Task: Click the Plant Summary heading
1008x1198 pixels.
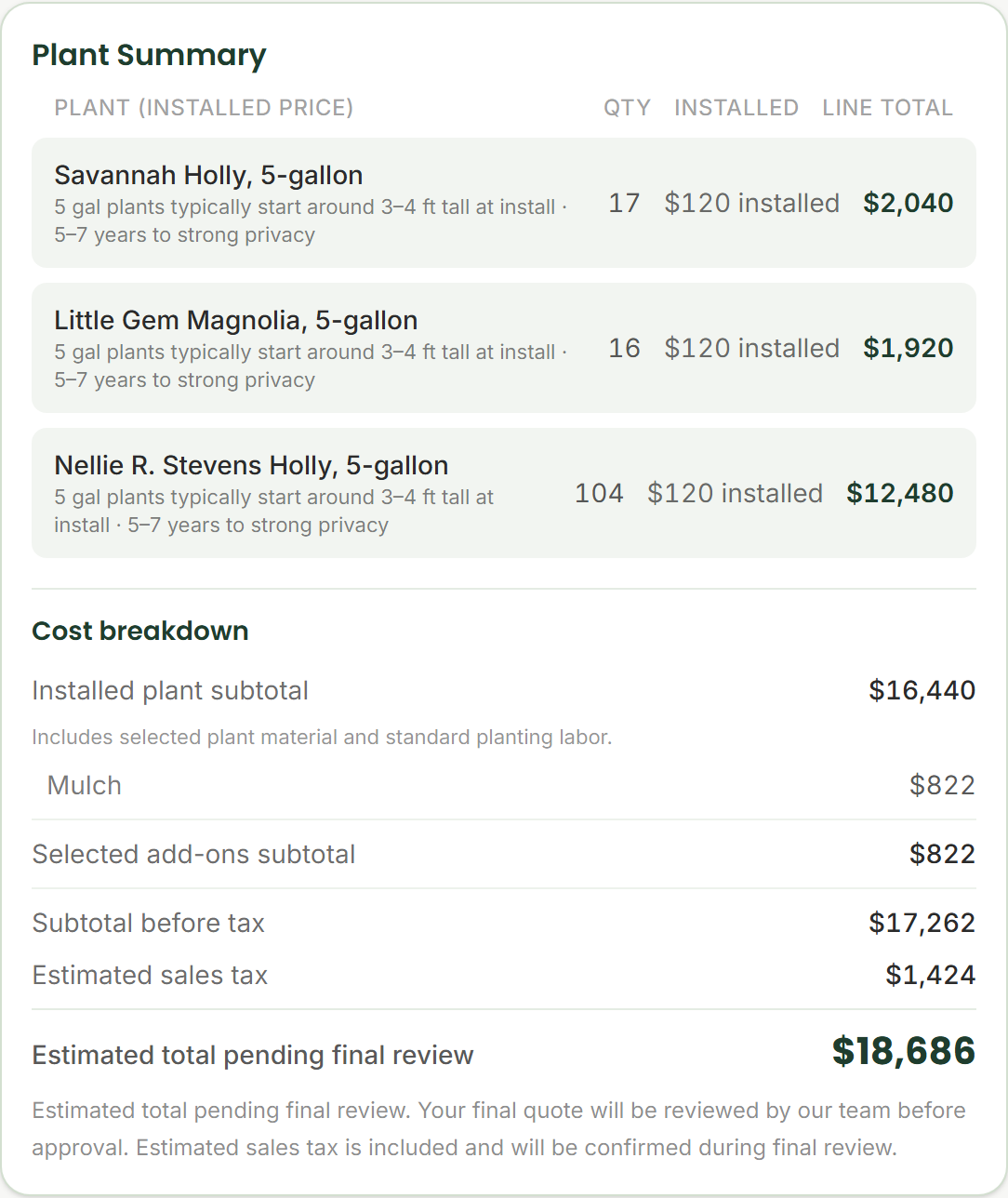Action: click(x=149, y=55)
